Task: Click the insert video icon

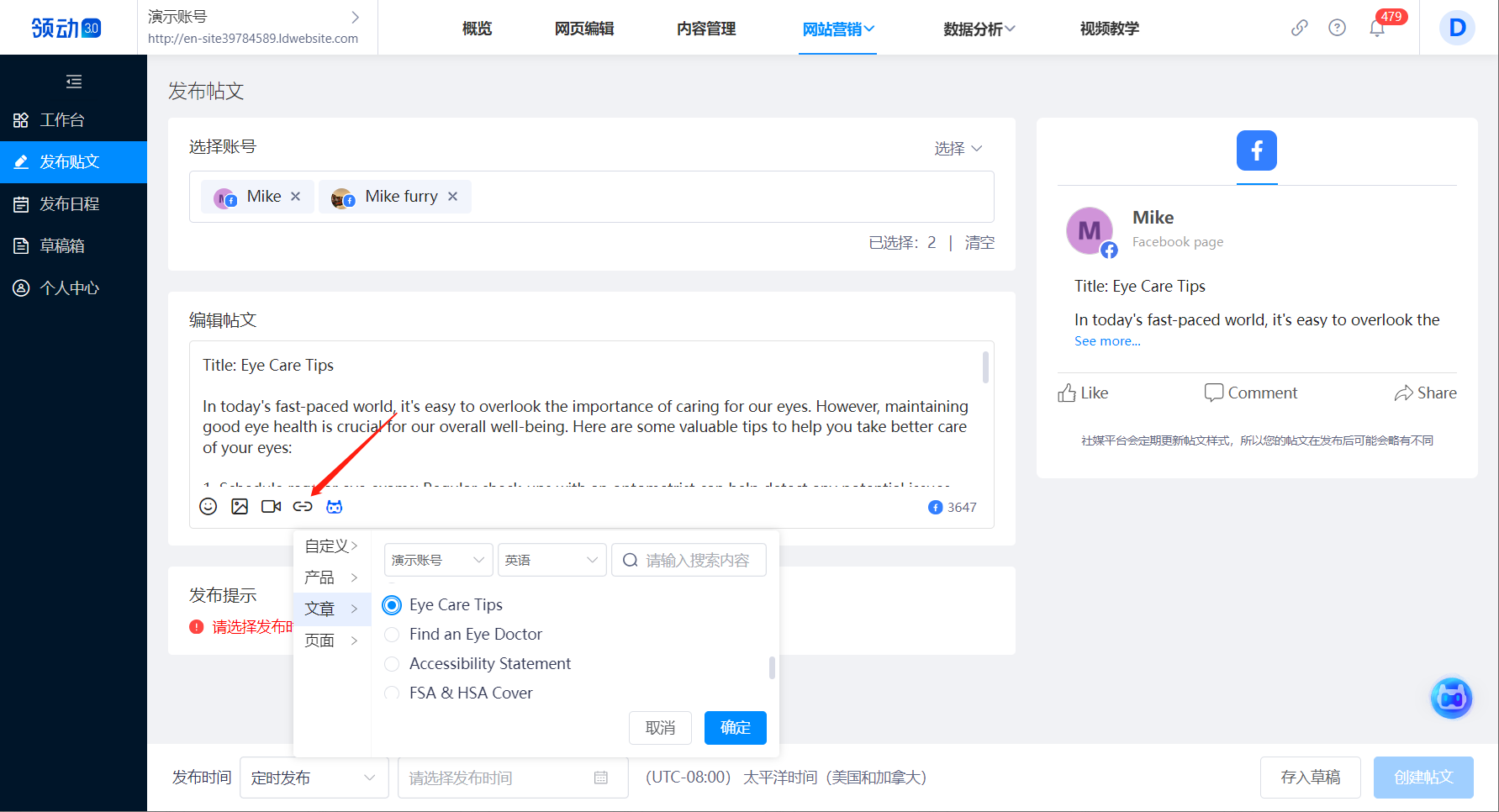Action: pos(271,506)
